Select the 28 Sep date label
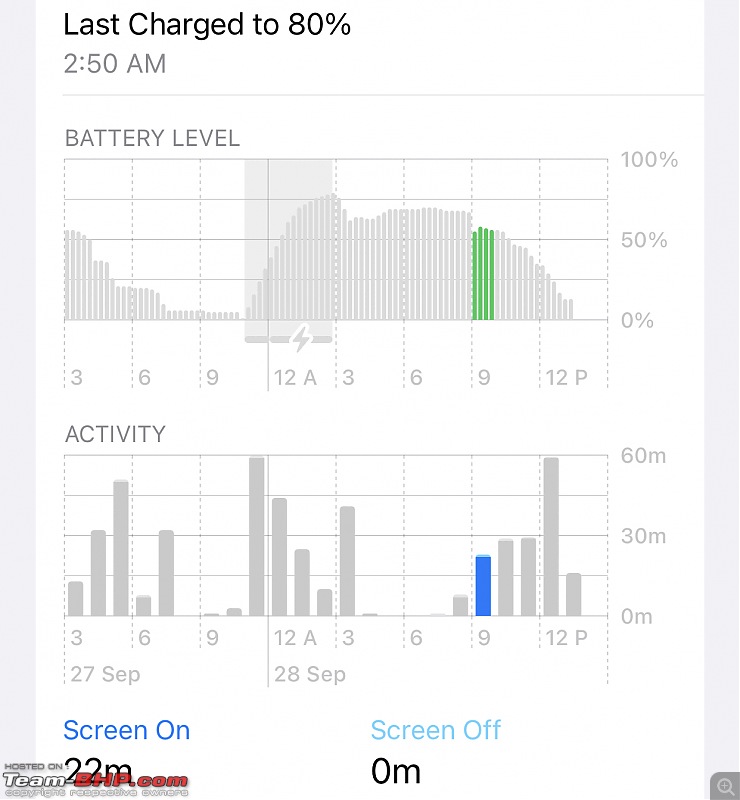 tap(310, 674)
